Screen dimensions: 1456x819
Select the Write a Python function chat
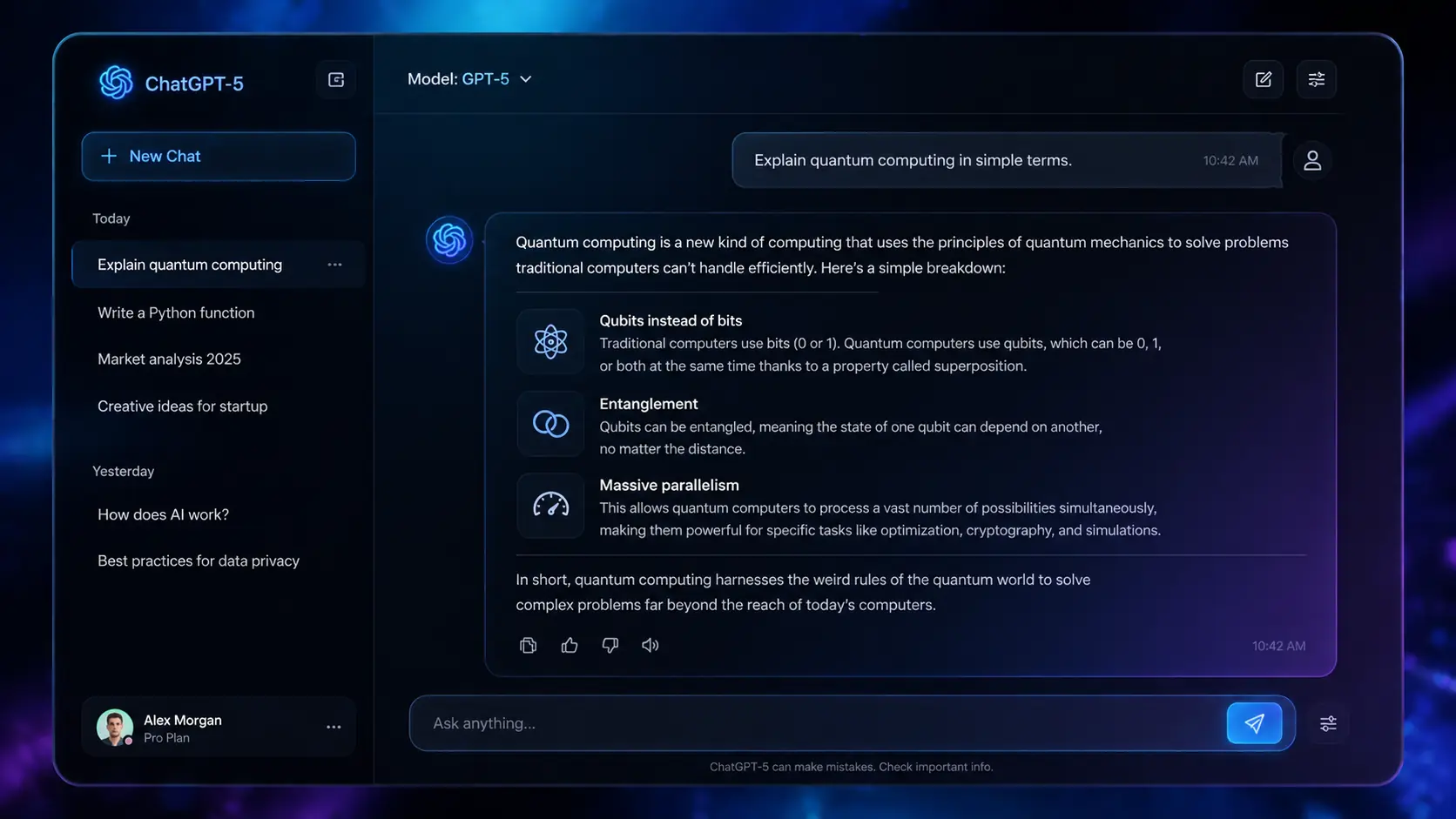click(x=175, y=312)
